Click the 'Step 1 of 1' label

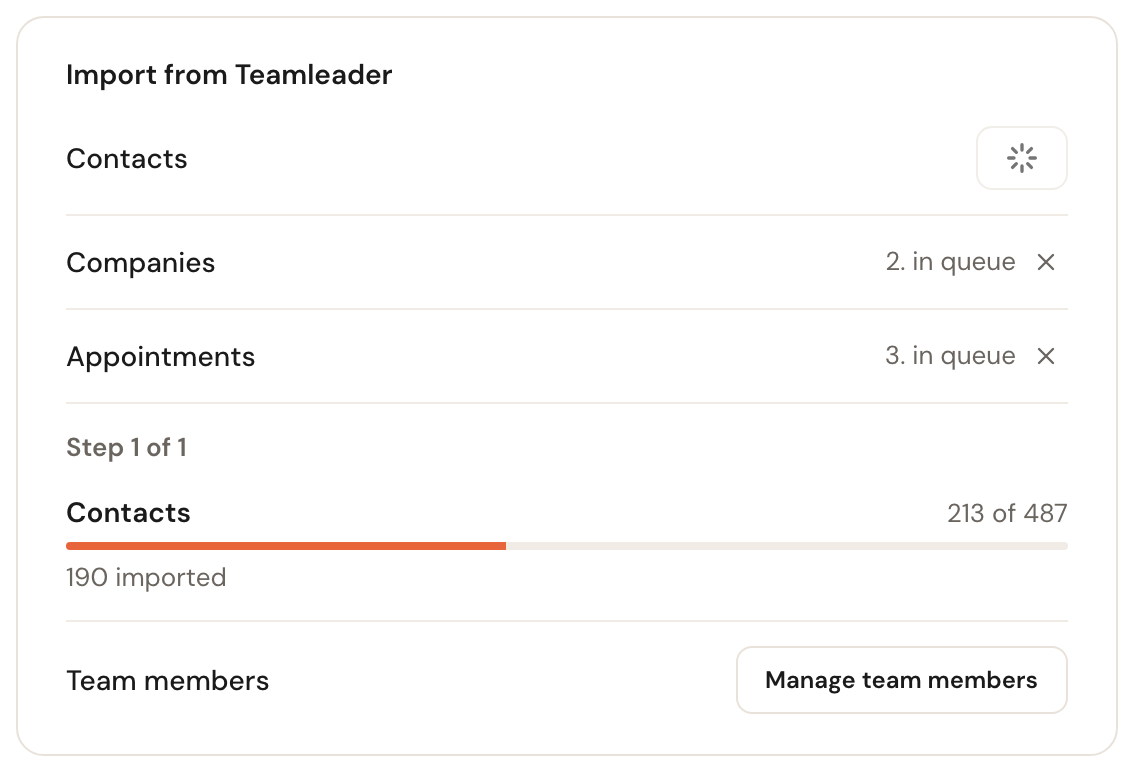(127, 448)
